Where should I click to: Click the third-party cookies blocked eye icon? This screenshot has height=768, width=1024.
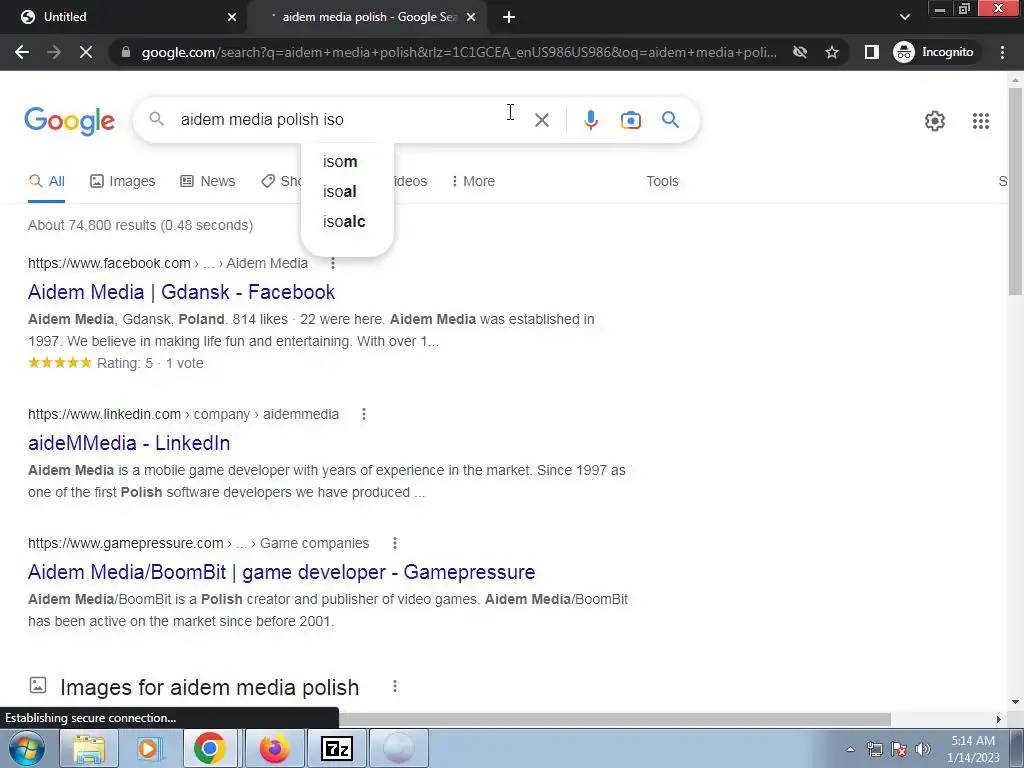tap(799, 52)
